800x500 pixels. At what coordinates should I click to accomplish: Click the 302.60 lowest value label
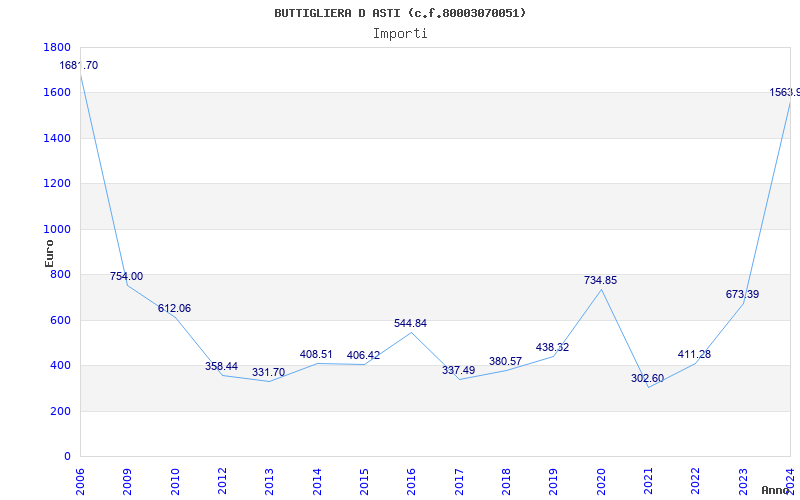(x=647, y=379)
